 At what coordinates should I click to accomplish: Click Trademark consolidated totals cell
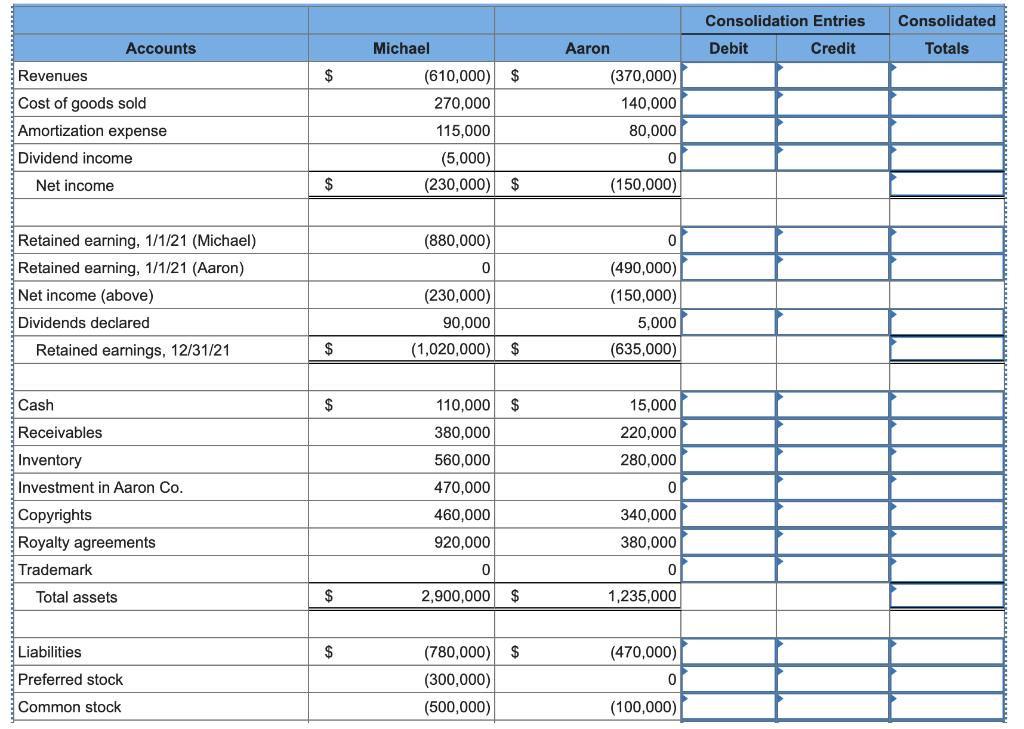click(x=947, y=569)
